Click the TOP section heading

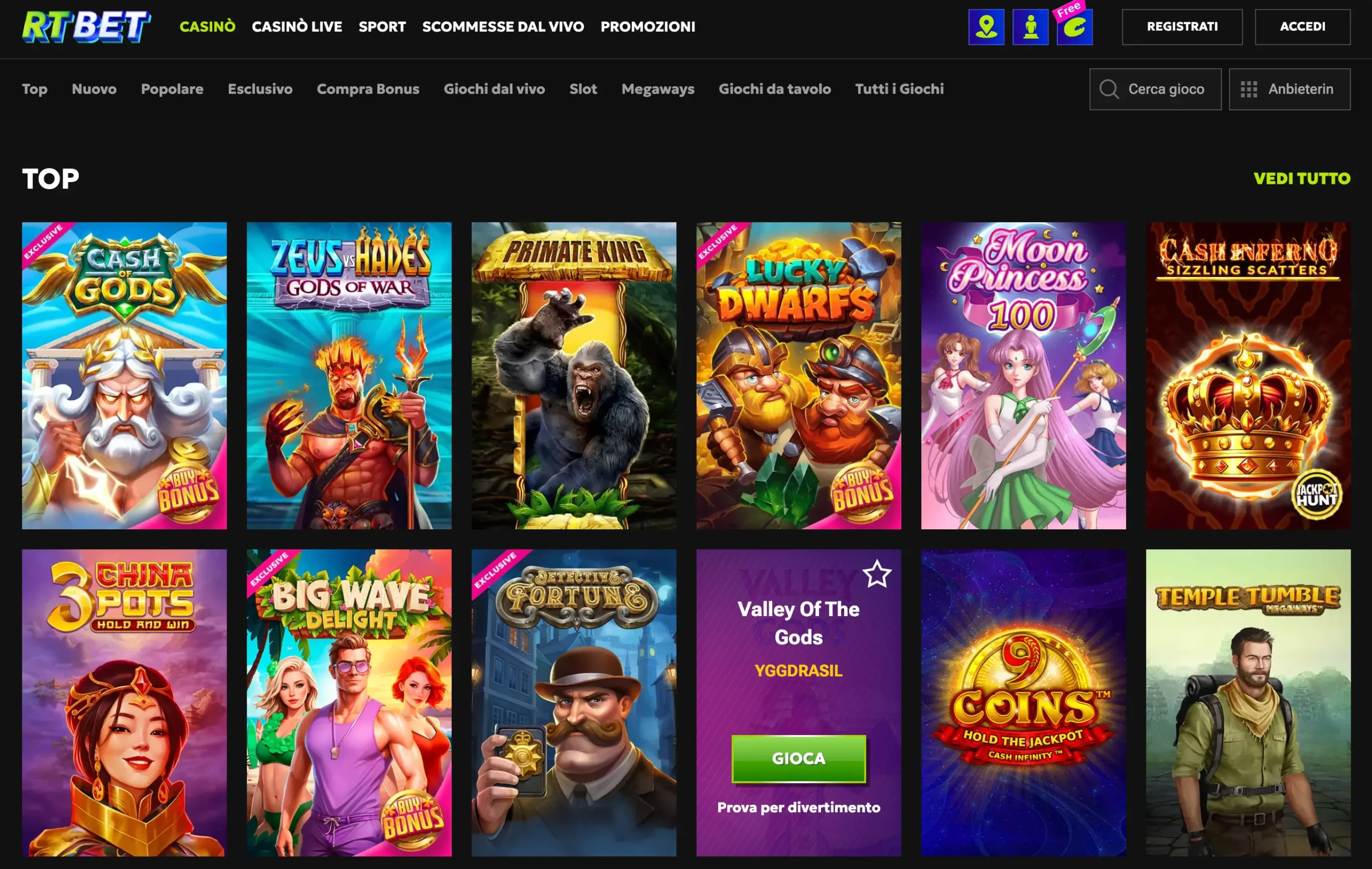(51, 179)
